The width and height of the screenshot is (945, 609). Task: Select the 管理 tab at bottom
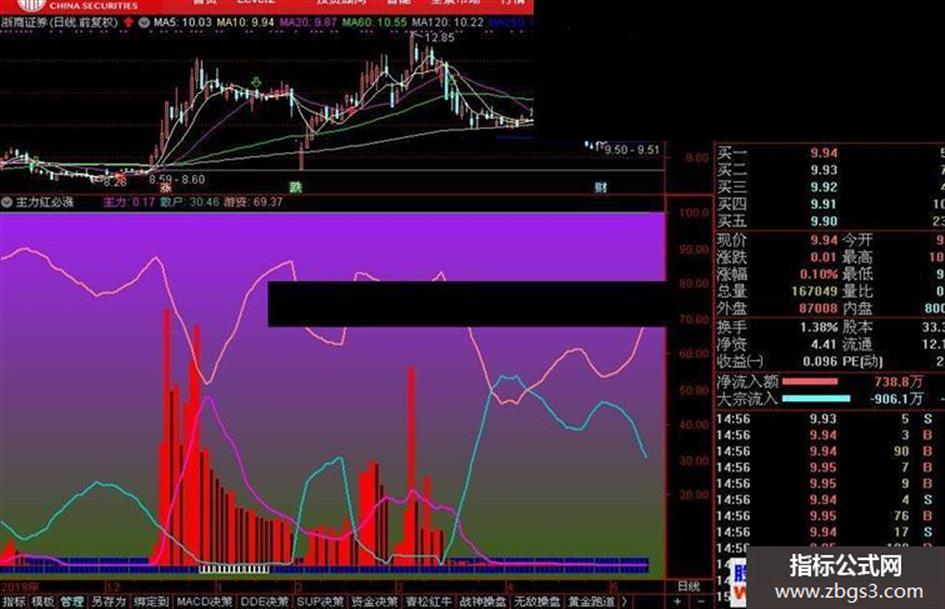[x=72, y=601]
